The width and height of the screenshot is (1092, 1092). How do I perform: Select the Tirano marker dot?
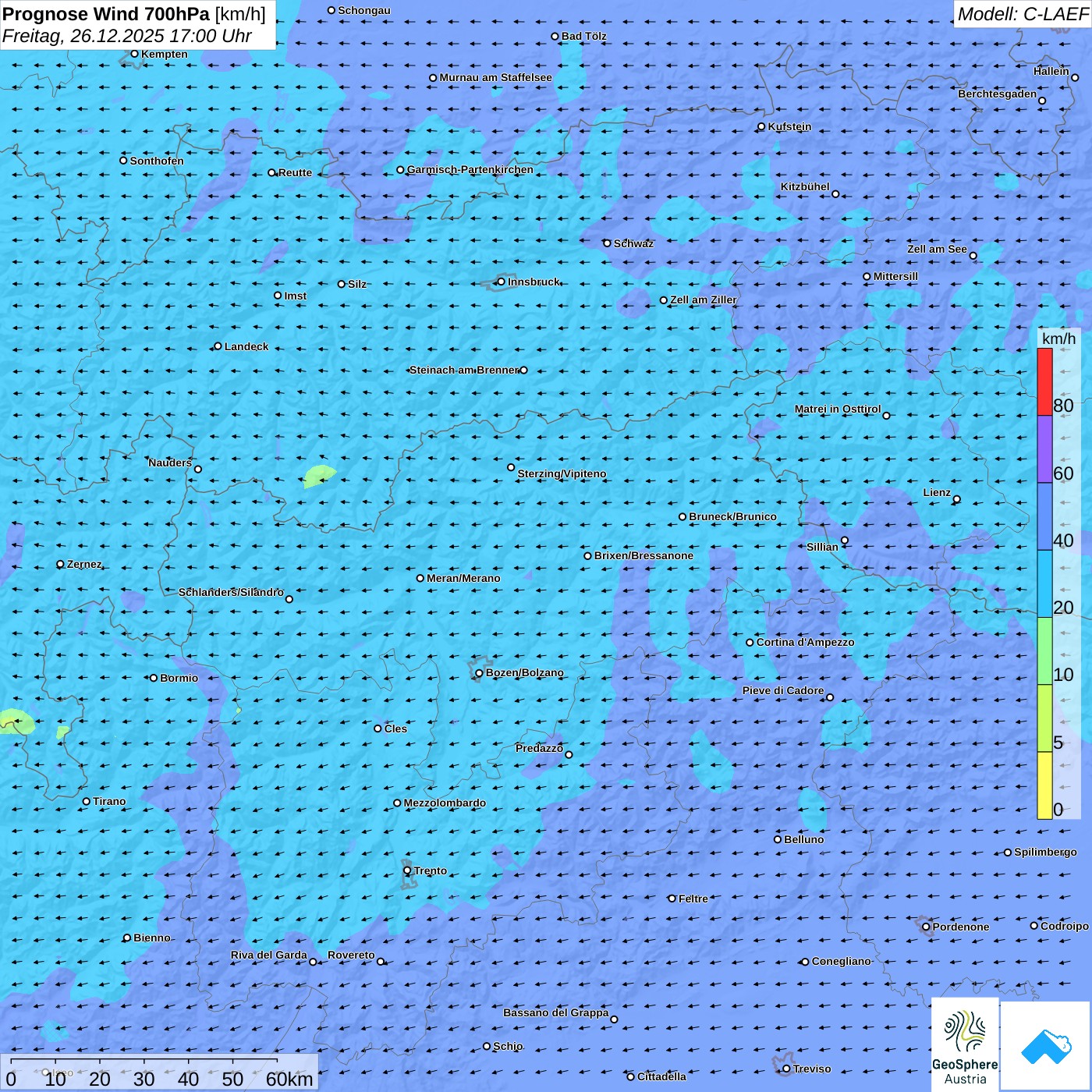[x=87, y=801]
